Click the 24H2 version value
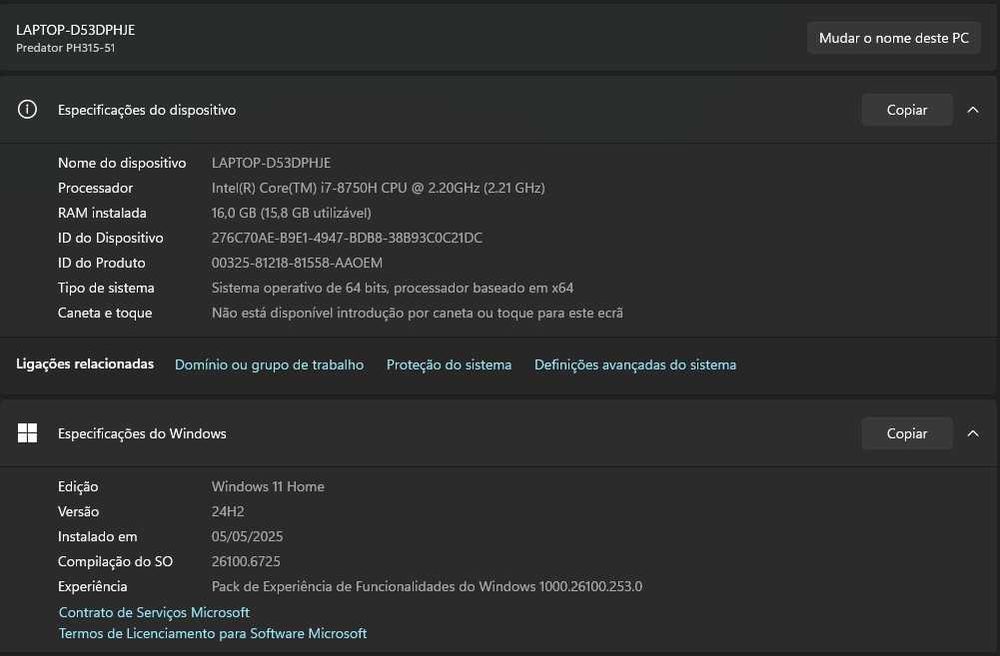 tap(228, 511)
